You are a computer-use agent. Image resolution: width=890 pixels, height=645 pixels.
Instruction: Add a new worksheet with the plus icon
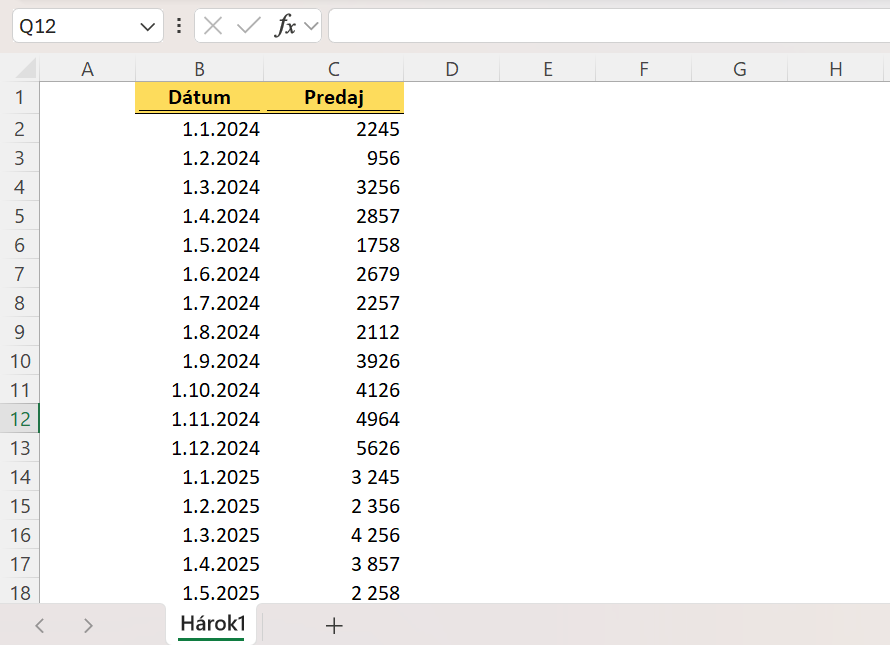pos(334,625)
